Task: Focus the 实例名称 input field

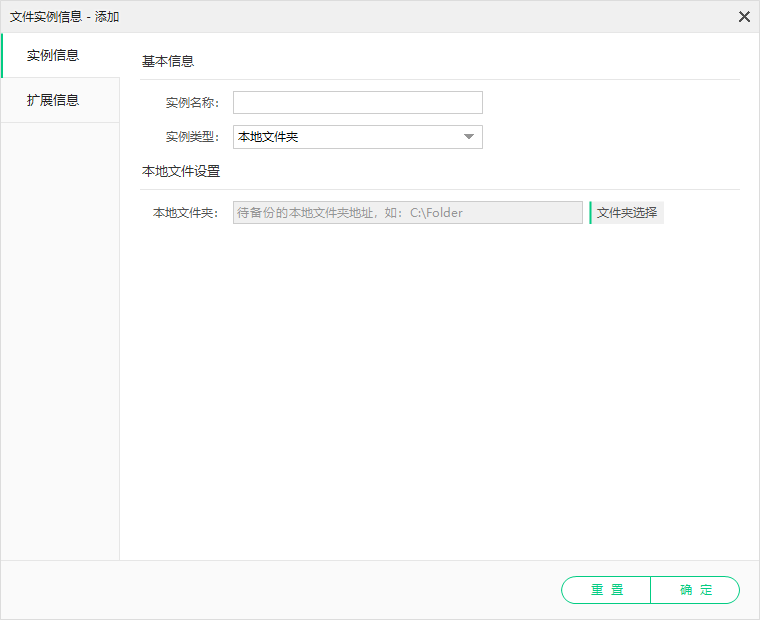Action: 358,102
